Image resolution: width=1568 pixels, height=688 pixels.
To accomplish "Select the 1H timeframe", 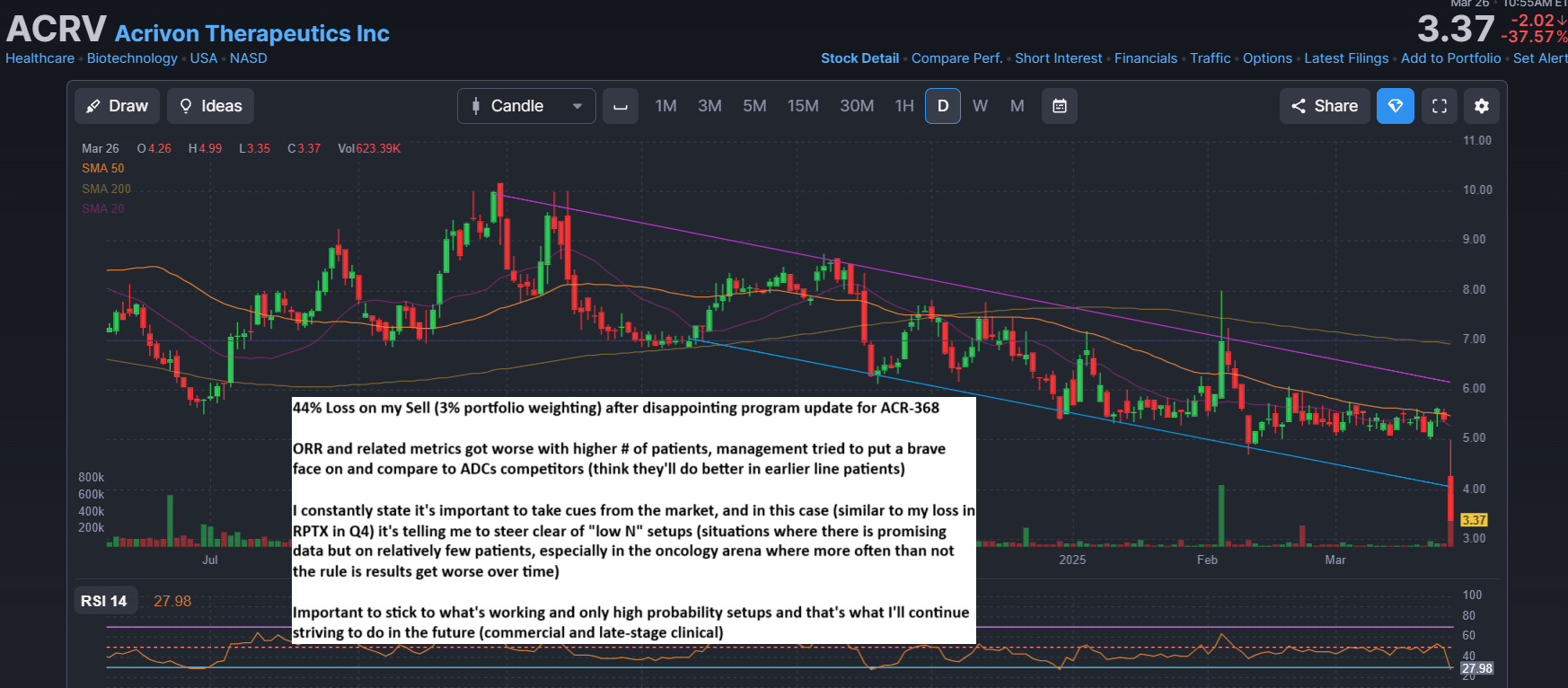I will (x=904, y=106).
